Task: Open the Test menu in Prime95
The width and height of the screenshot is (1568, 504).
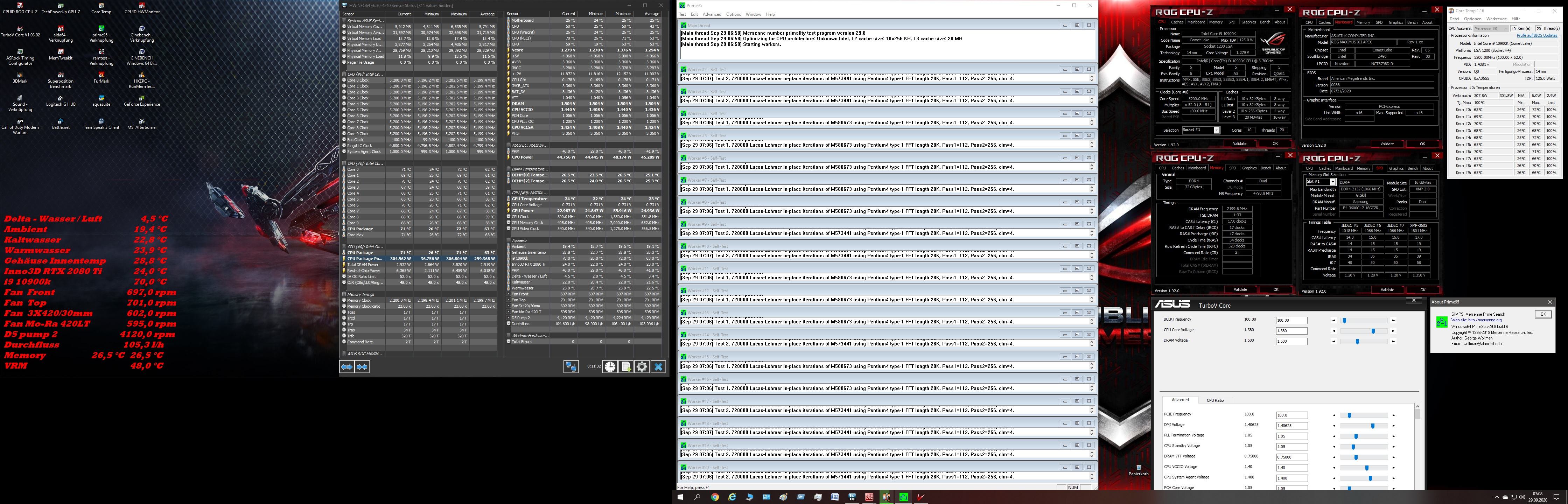Action: (x=682, y=14)
